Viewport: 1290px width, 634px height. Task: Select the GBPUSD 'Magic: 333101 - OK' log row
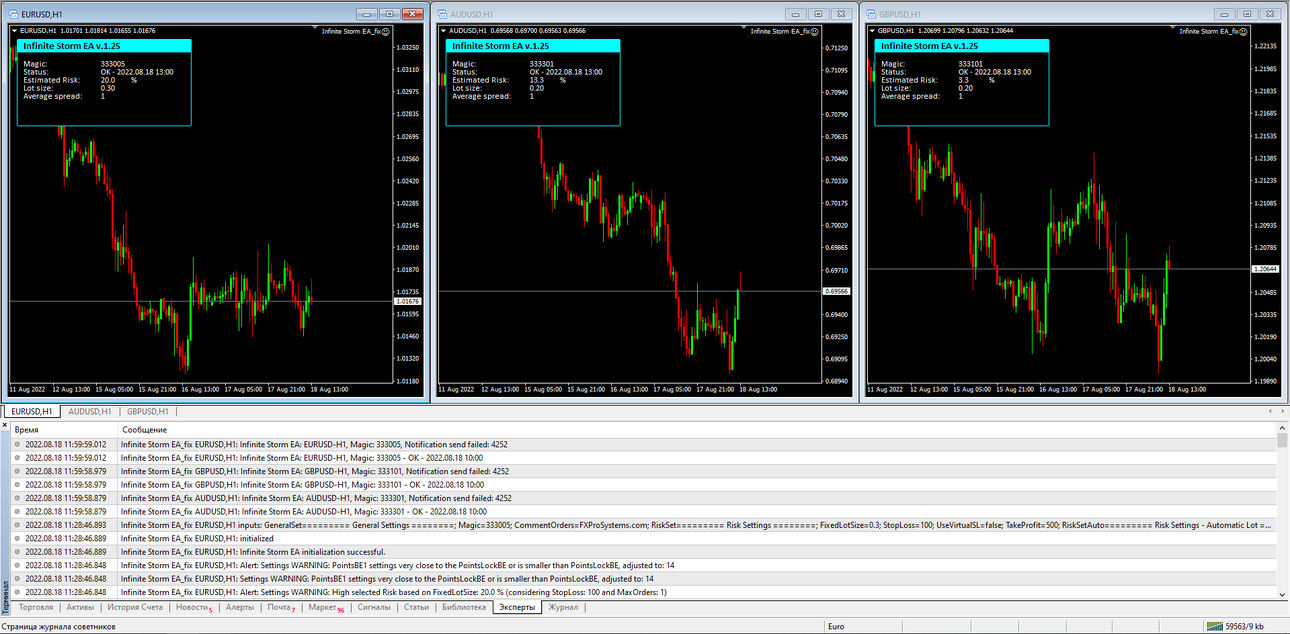644,484
